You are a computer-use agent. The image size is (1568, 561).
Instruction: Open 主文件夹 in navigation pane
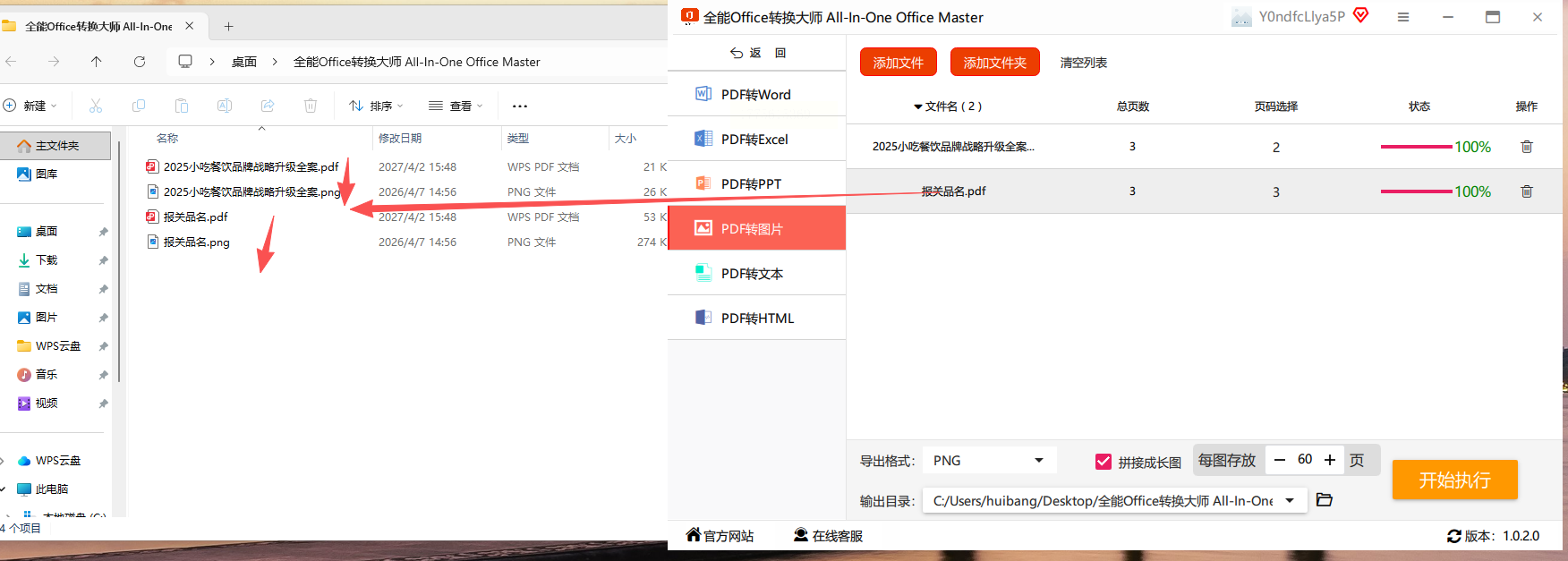tap(55, 145)
